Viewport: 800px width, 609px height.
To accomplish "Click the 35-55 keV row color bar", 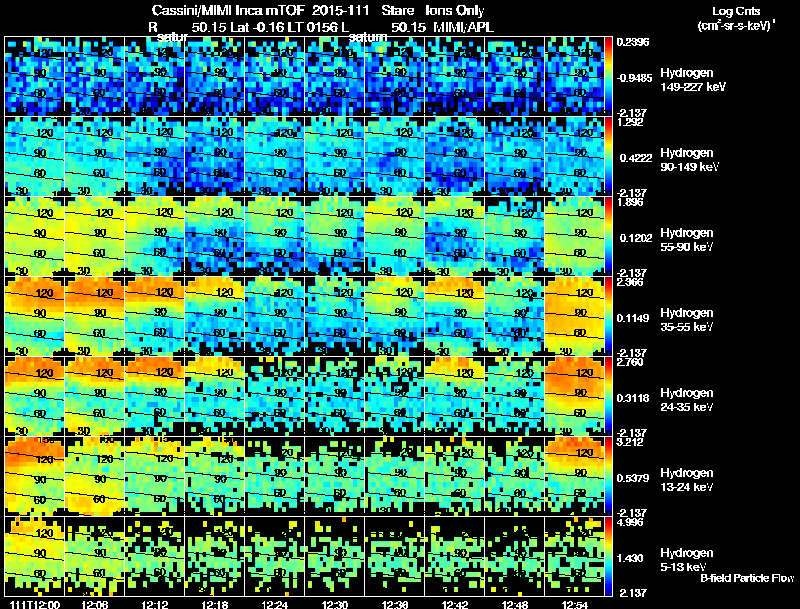I will point(608,316).
